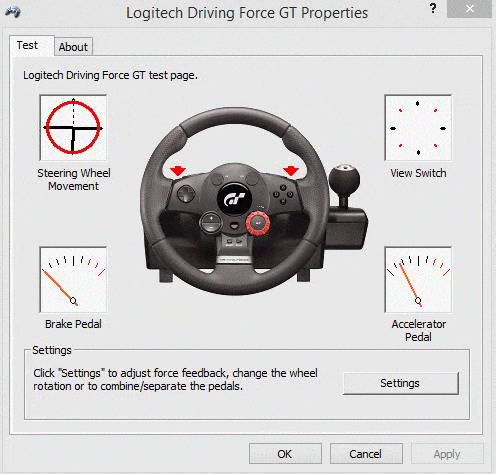This screenshot has width=496, height=474.
Task: Click the D-pad on the wheel's left side
Action: click(x=186, y=193)
